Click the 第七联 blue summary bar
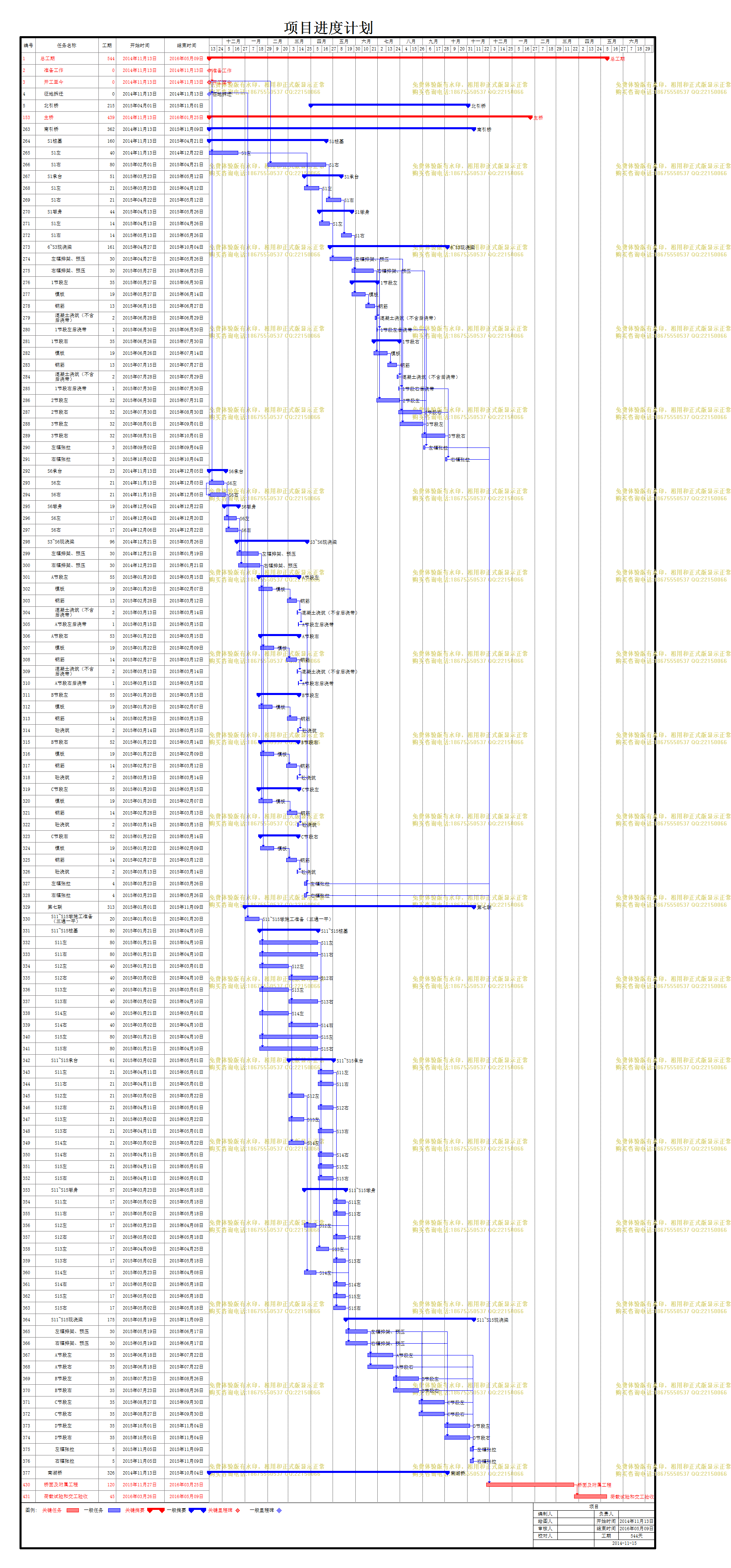 tap(359, 906)
